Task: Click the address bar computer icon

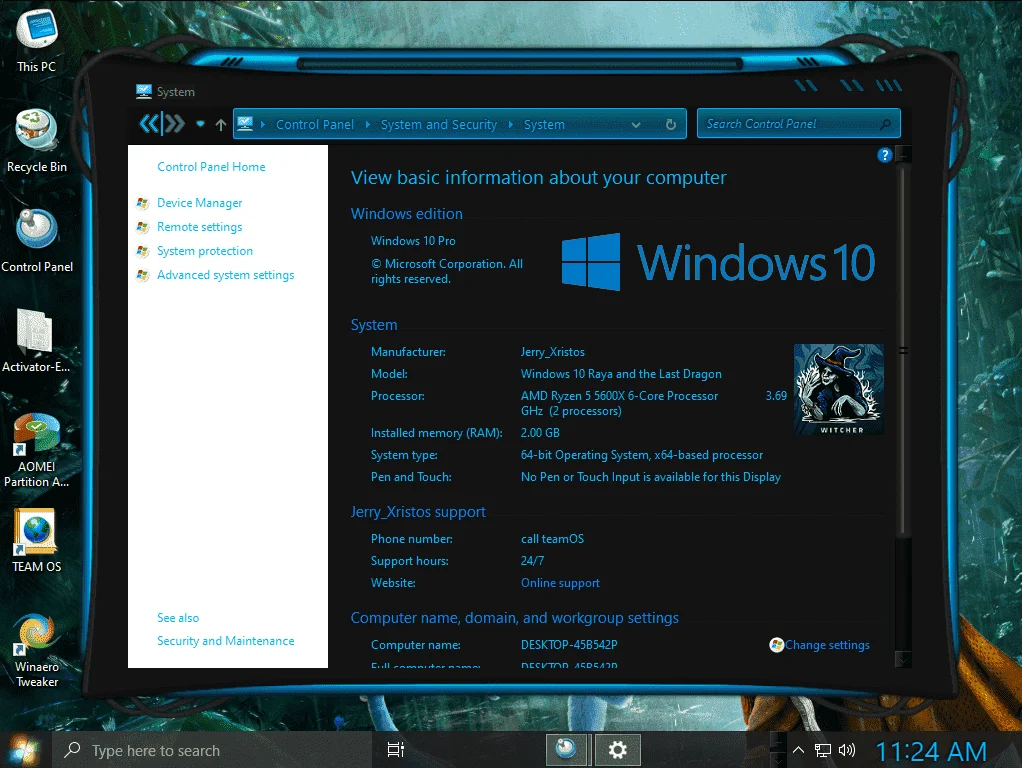Action: coord(245,123)
